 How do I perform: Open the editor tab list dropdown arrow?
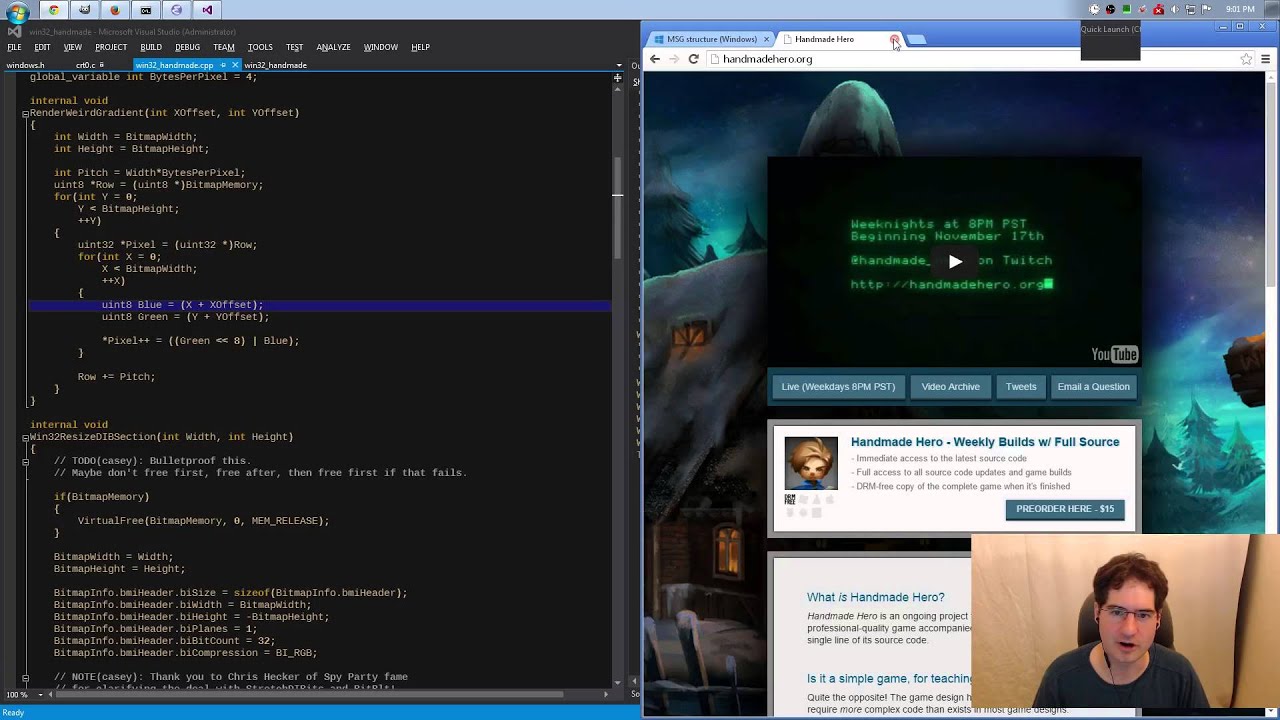pos(619,65)
